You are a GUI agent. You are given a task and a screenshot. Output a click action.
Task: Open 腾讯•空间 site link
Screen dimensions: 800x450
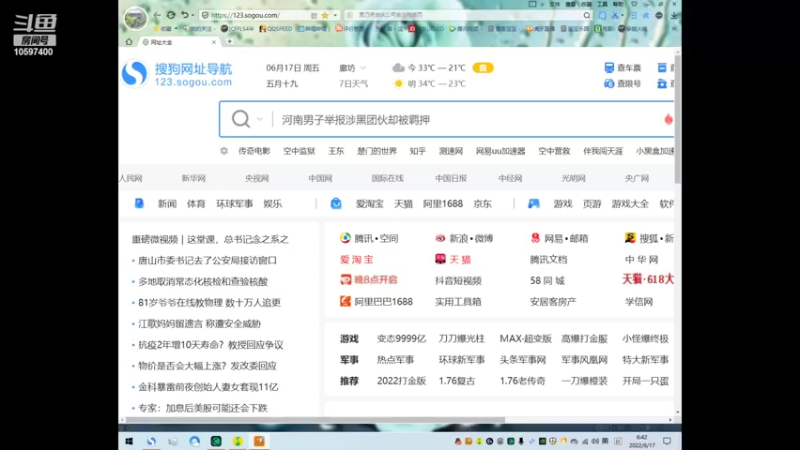(369, 238)
